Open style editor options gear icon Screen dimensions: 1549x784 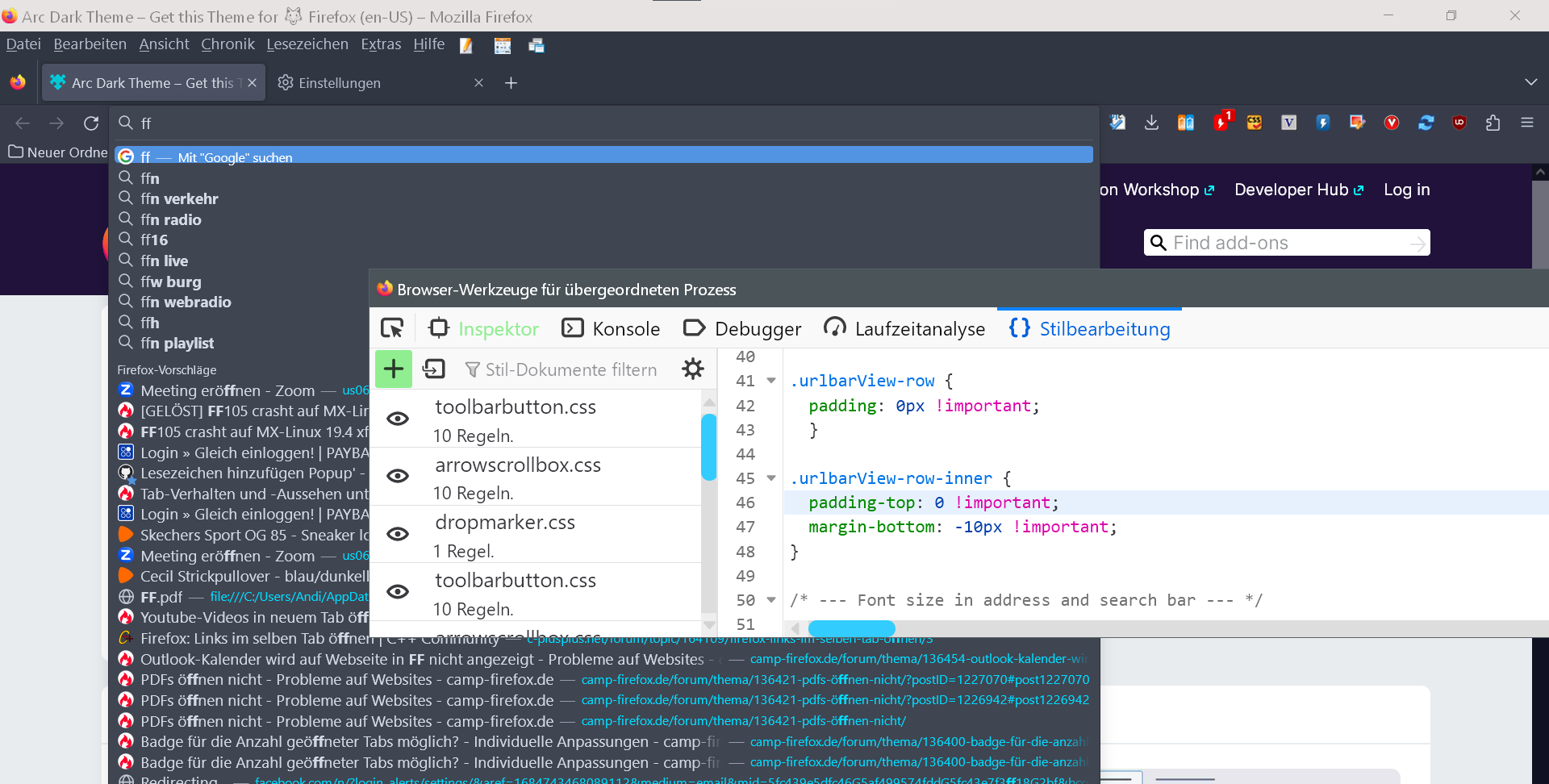click(x=692, y=369)
